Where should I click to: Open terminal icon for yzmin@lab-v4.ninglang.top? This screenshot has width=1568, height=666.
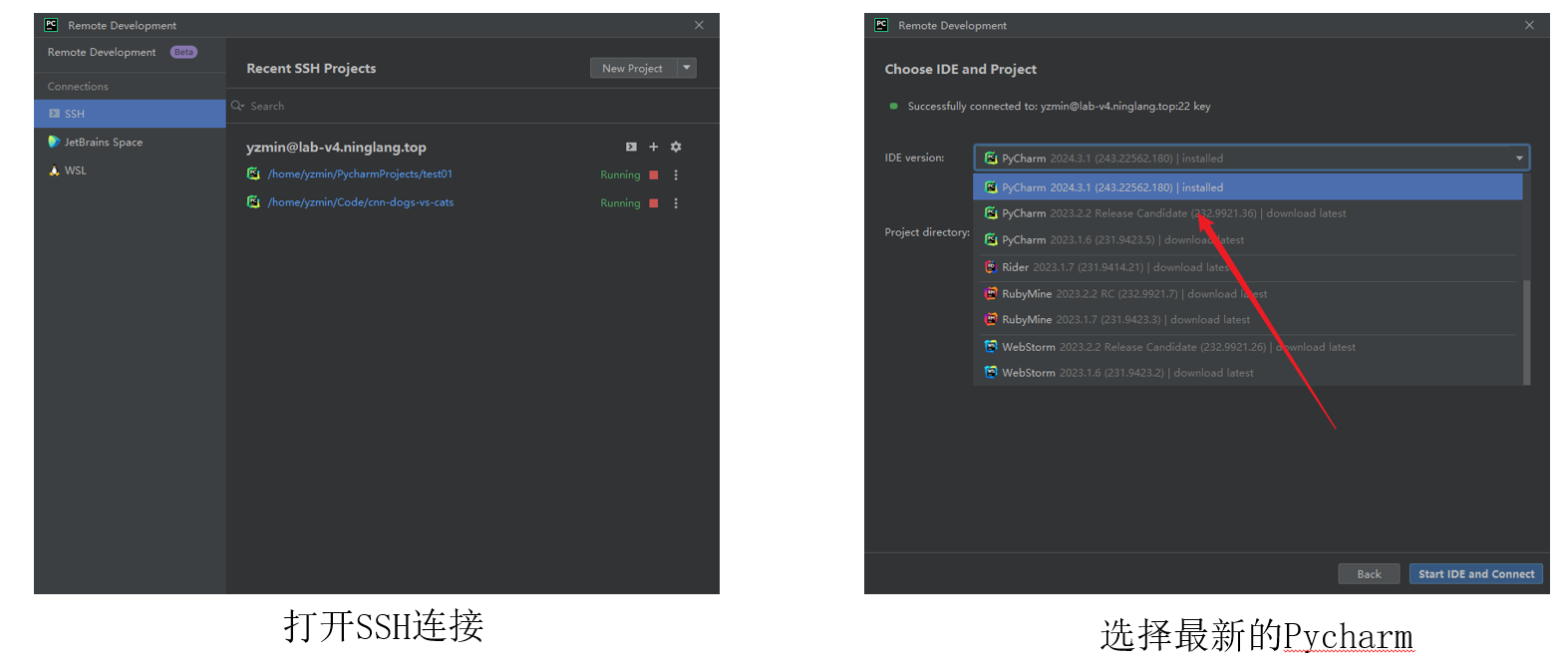point(631,147)
